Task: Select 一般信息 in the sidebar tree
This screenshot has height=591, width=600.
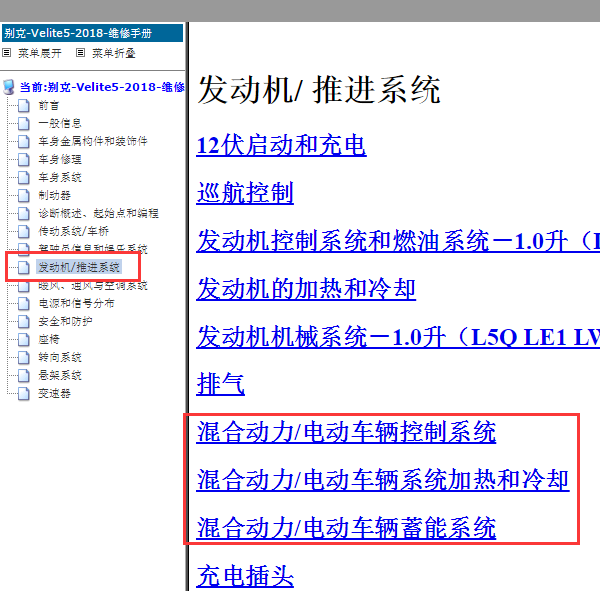Action: click(60, 123)
